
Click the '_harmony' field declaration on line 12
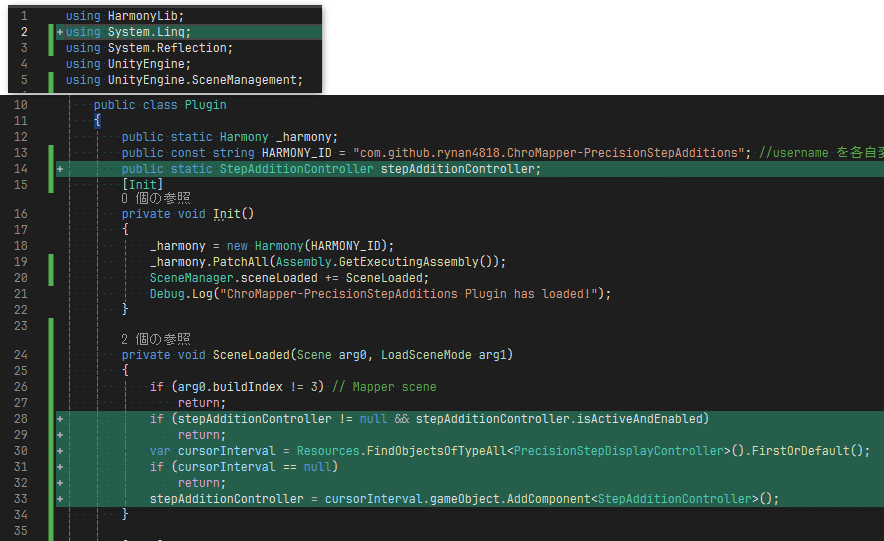303,137
